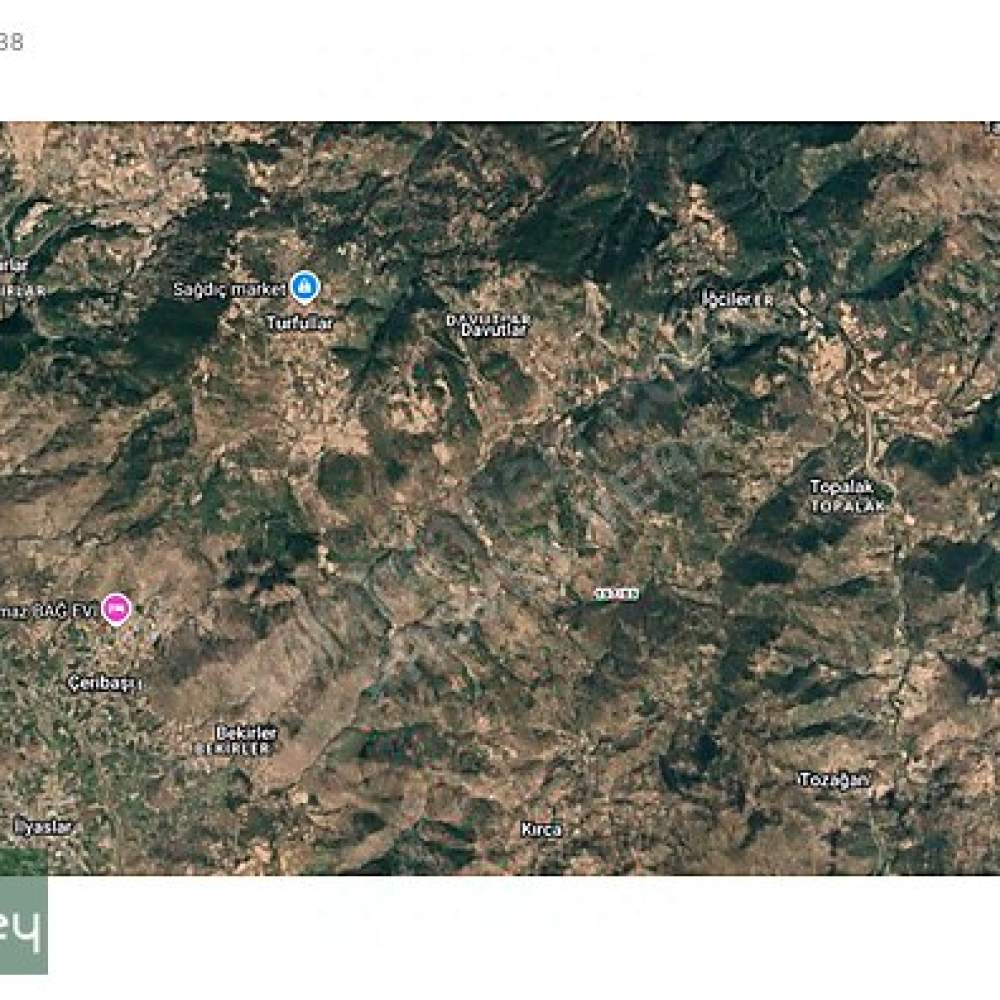Click the Bekirler place name
1000x1000 pixels.
pos(246,733)
